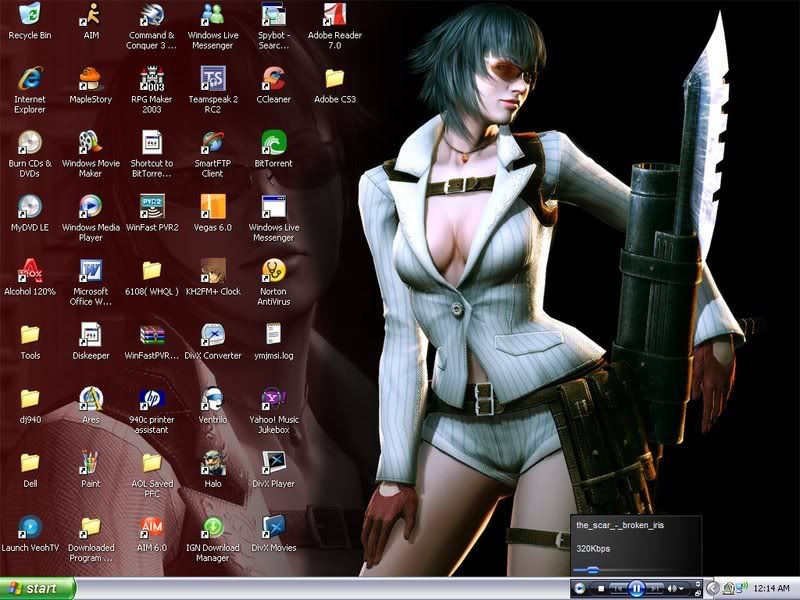Click the wireless network tray icon
This screenshot has width=800, height=600.
[x=740, y=588]
